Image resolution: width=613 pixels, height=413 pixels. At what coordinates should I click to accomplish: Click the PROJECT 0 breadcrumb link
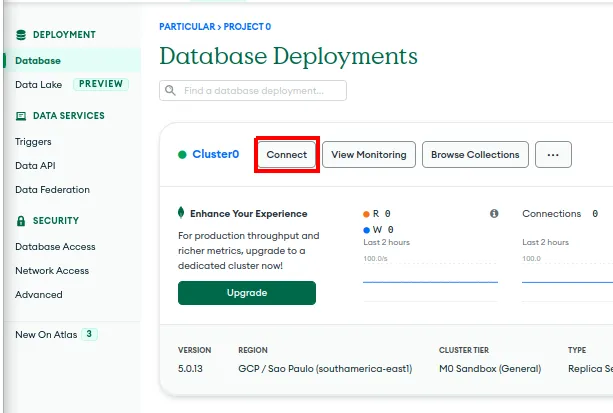click(x=247, y=27)
